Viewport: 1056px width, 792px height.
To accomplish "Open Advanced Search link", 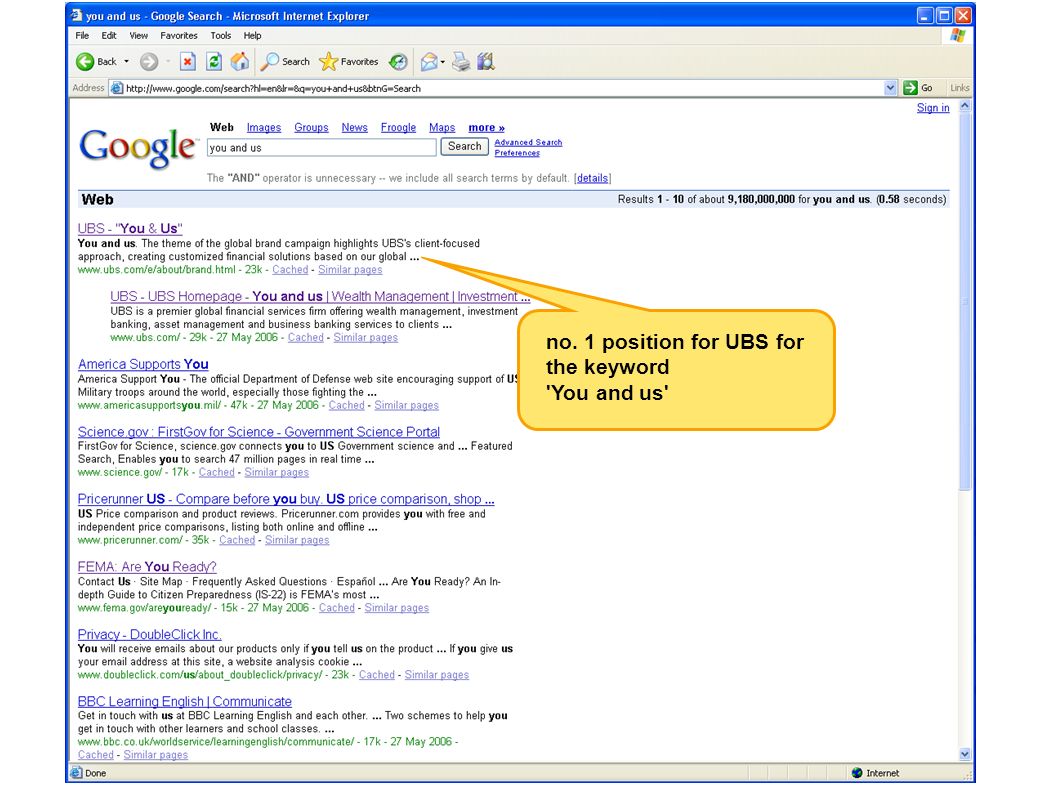I will click(528, 143).
